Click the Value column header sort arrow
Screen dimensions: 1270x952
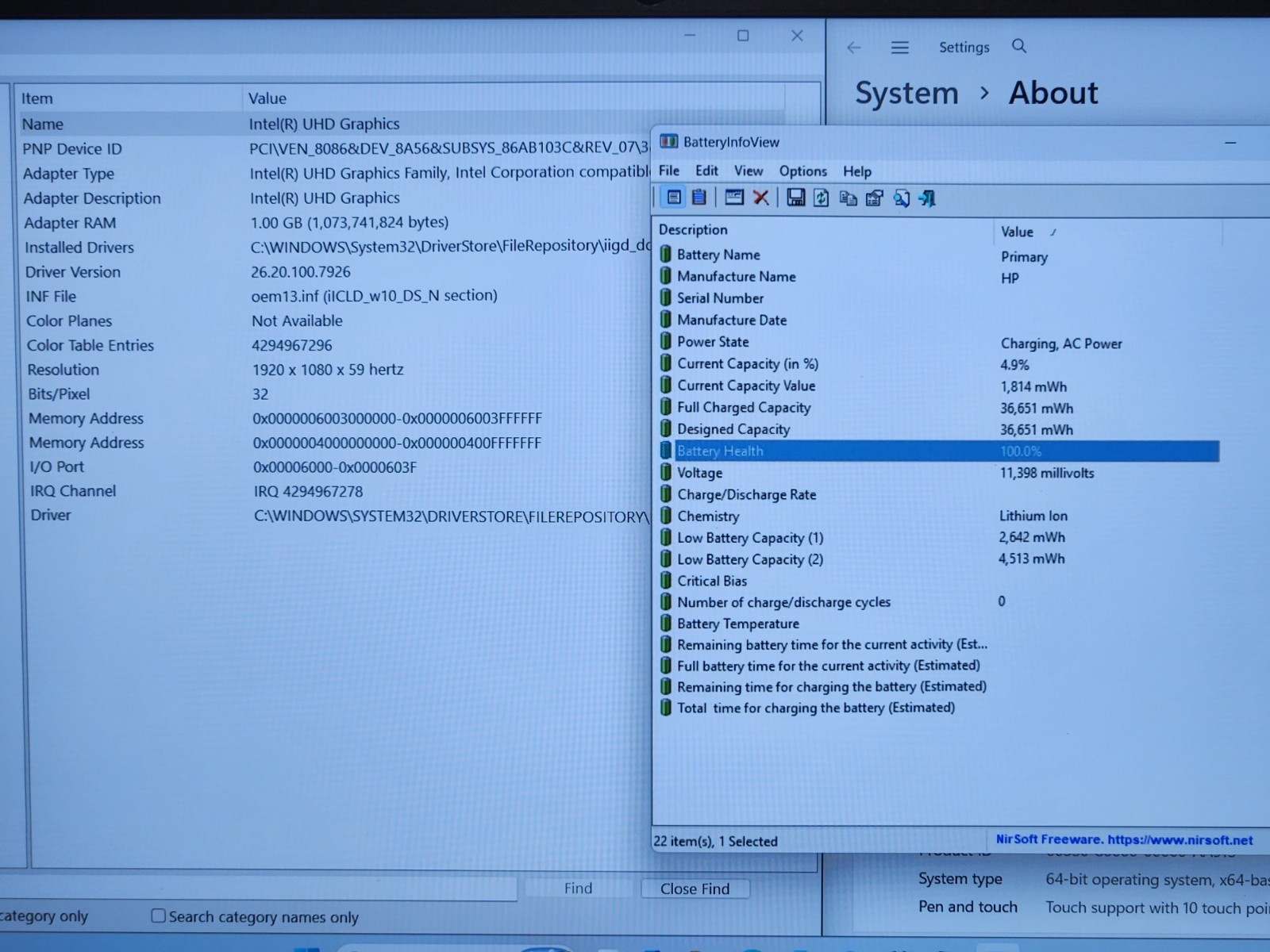[x=1053, y=232]
